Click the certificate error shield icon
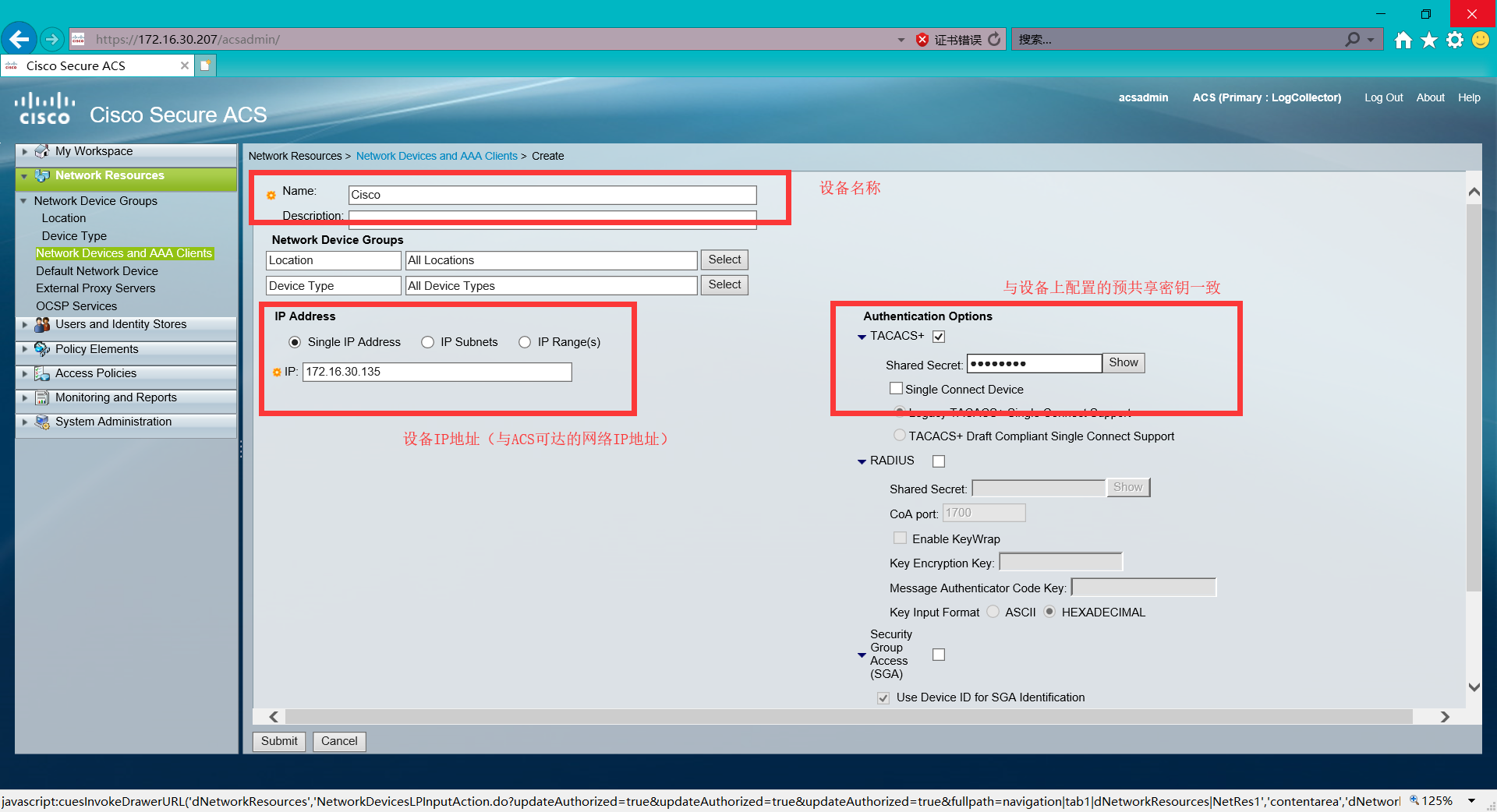The width and height of the screenshot is (1497, 812). 922,40
